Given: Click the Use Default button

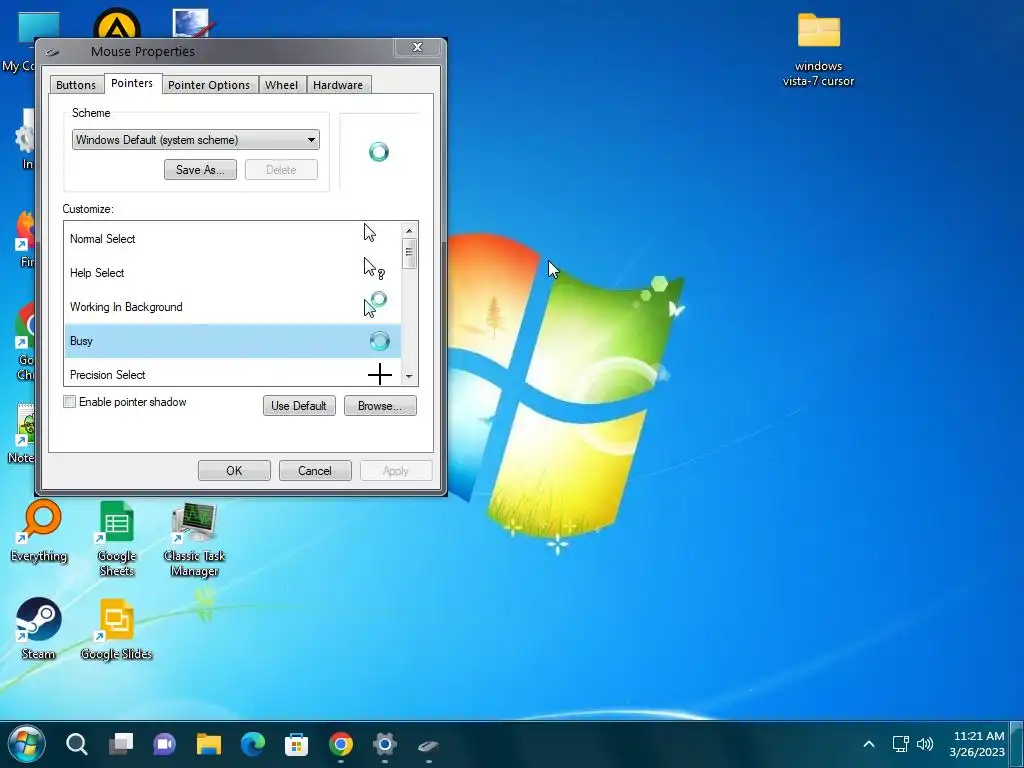Looking at the screenshot, I should [x=299, y=406].
